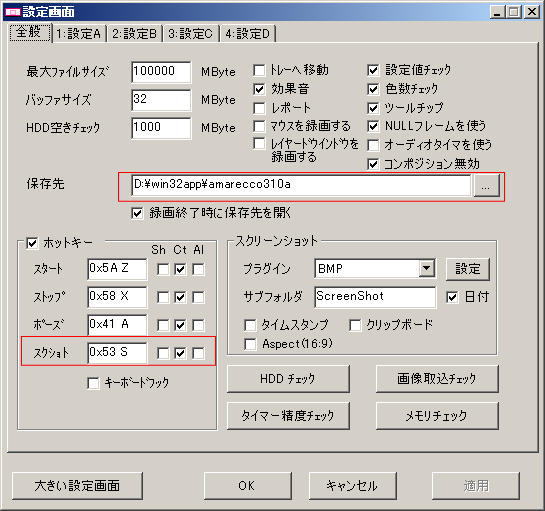Click the 設定 button next to plugin
The height and width of the screenshot is (511, 545).
tap(467, 269)
